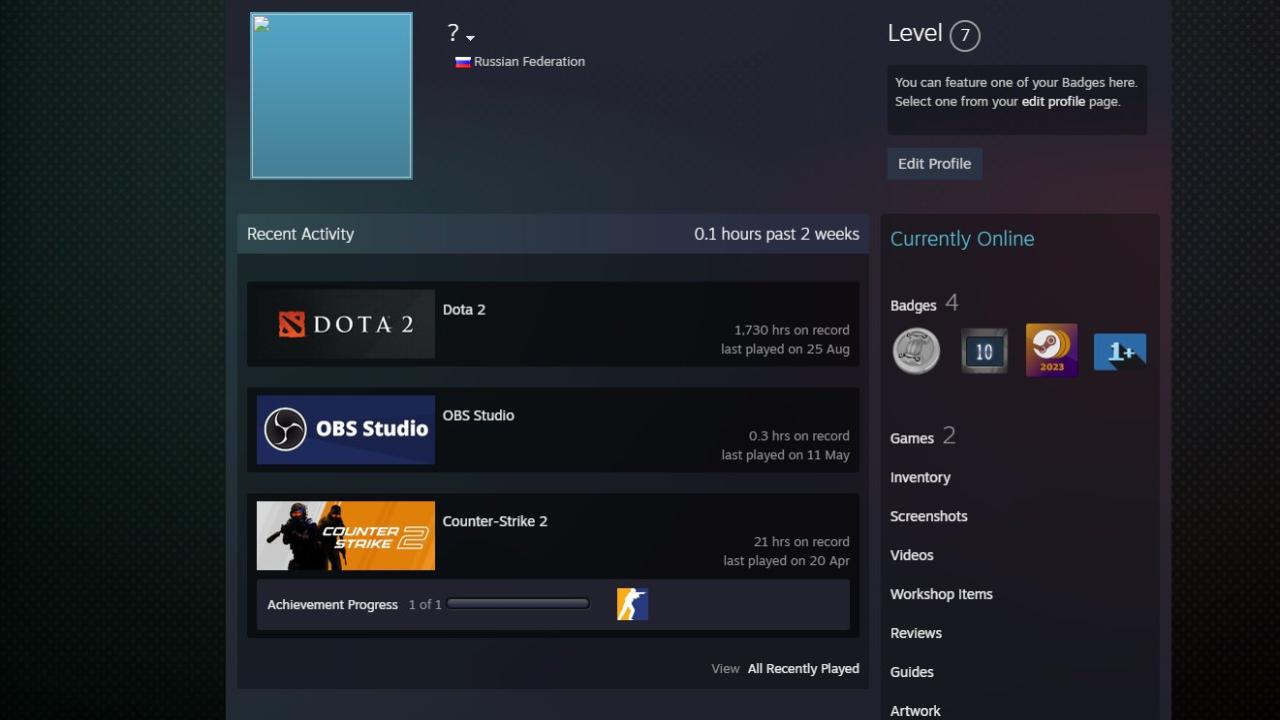Click the Achievement Progress label

332,605
